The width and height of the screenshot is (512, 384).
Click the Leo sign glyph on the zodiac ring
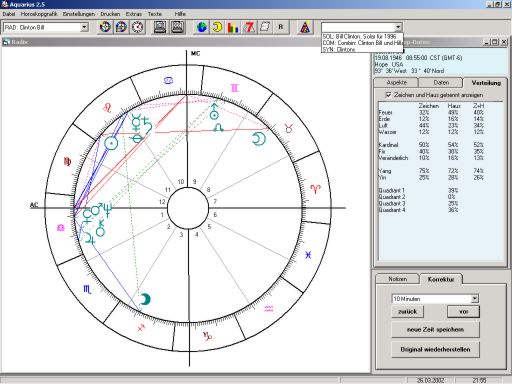point(107,108)
